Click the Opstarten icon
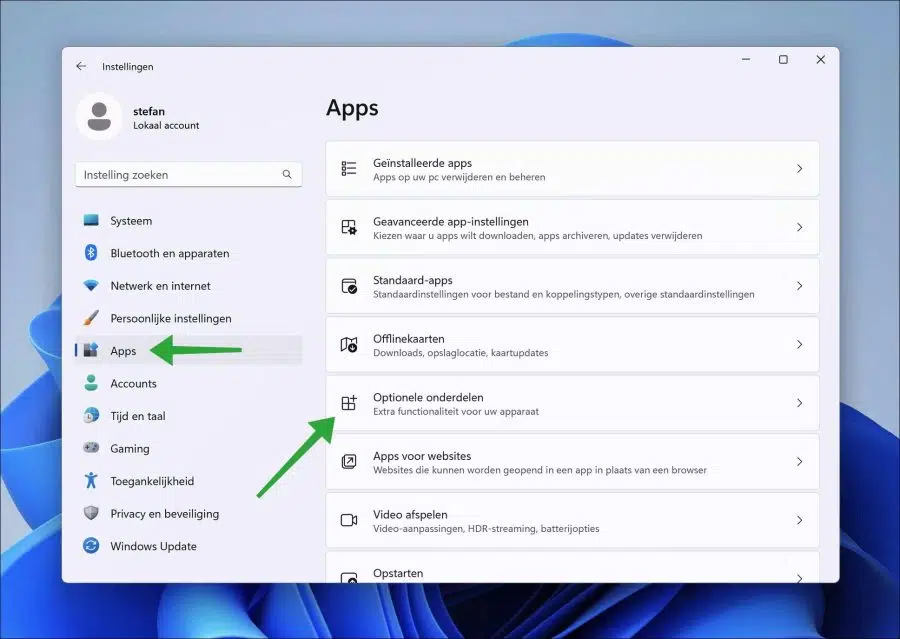 [x=349, y=577]
